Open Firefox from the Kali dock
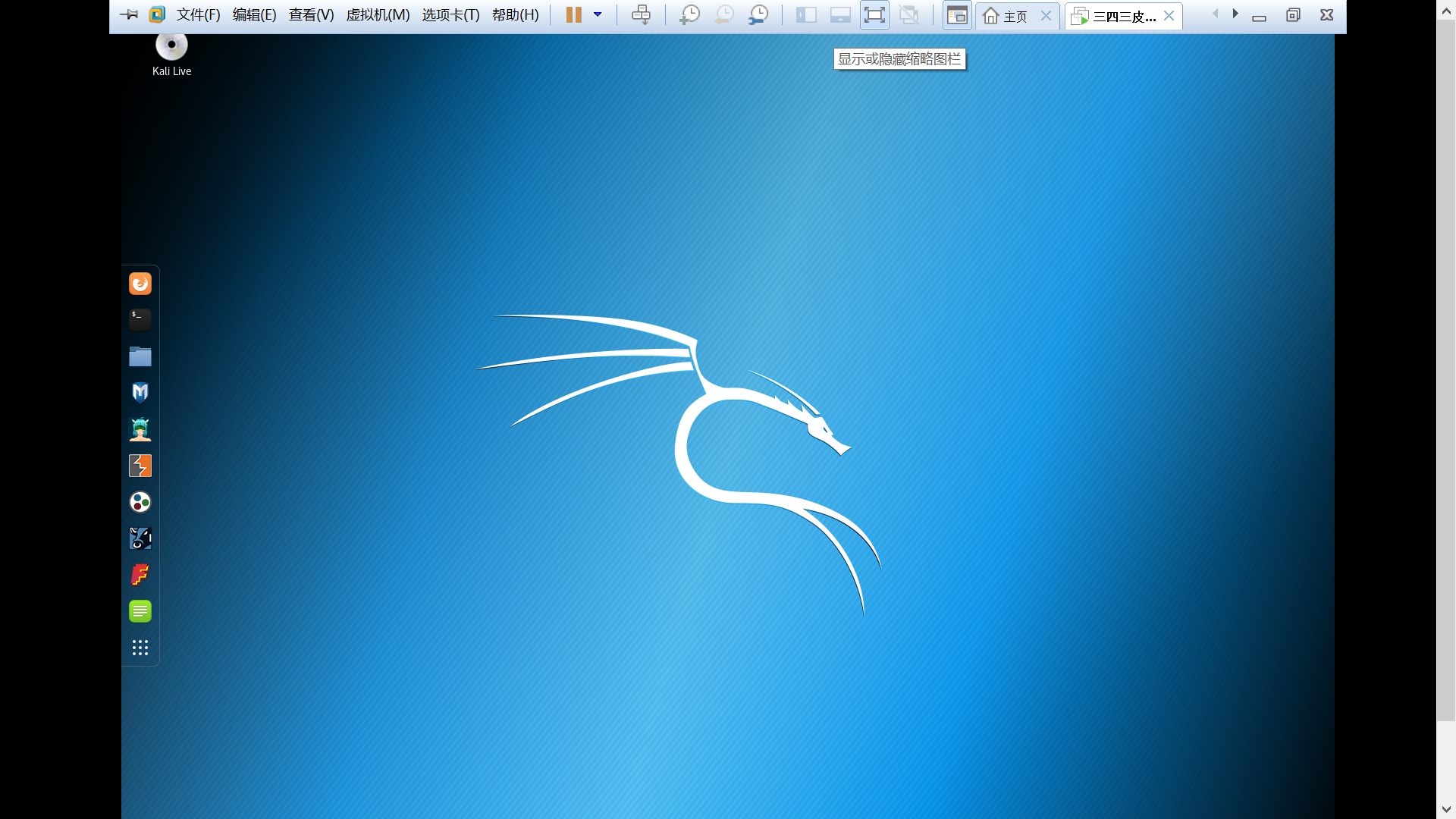 [140, 284]
